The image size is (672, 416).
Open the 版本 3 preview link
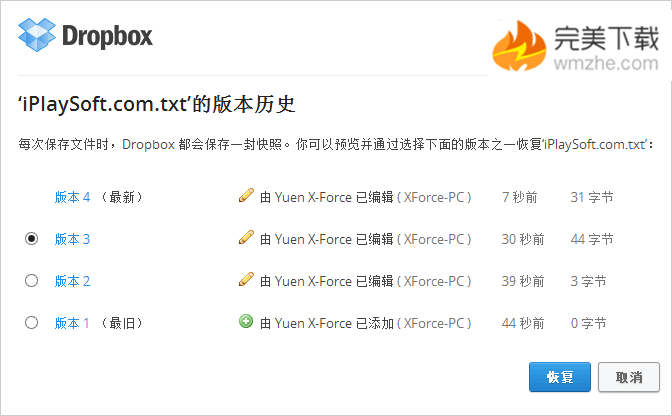72,240
